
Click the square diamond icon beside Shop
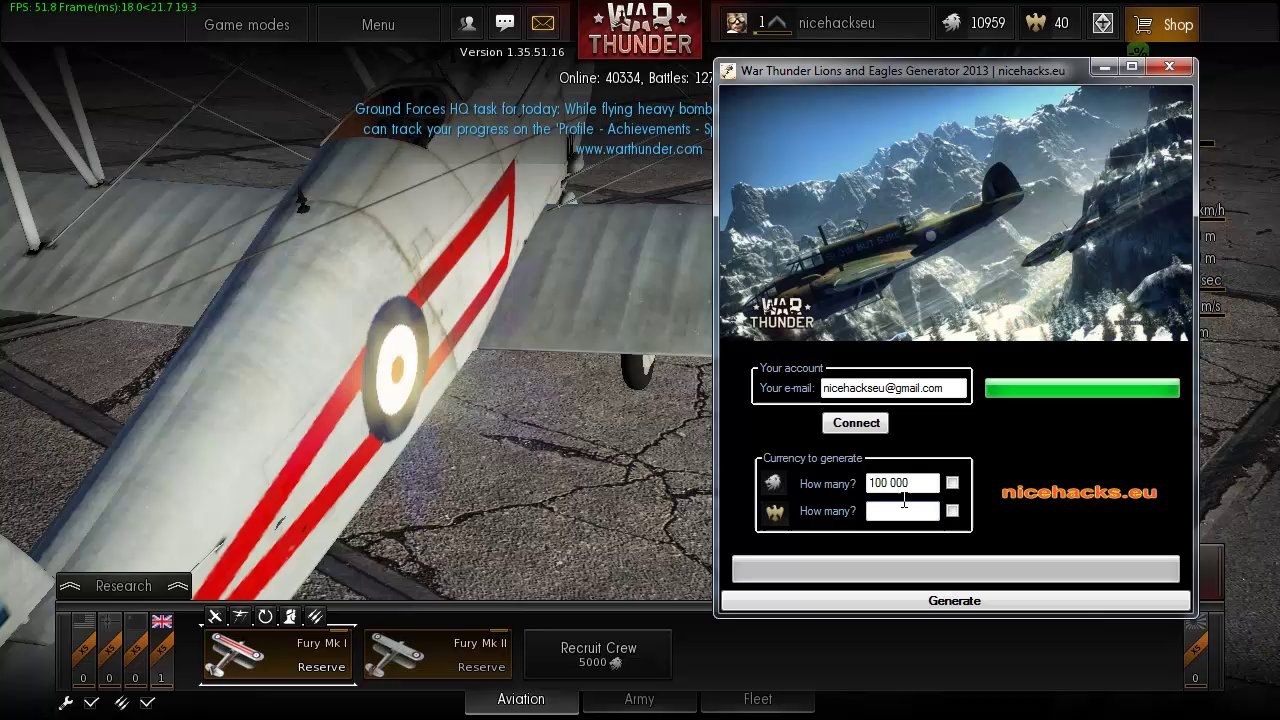(x=1103, y=23)
